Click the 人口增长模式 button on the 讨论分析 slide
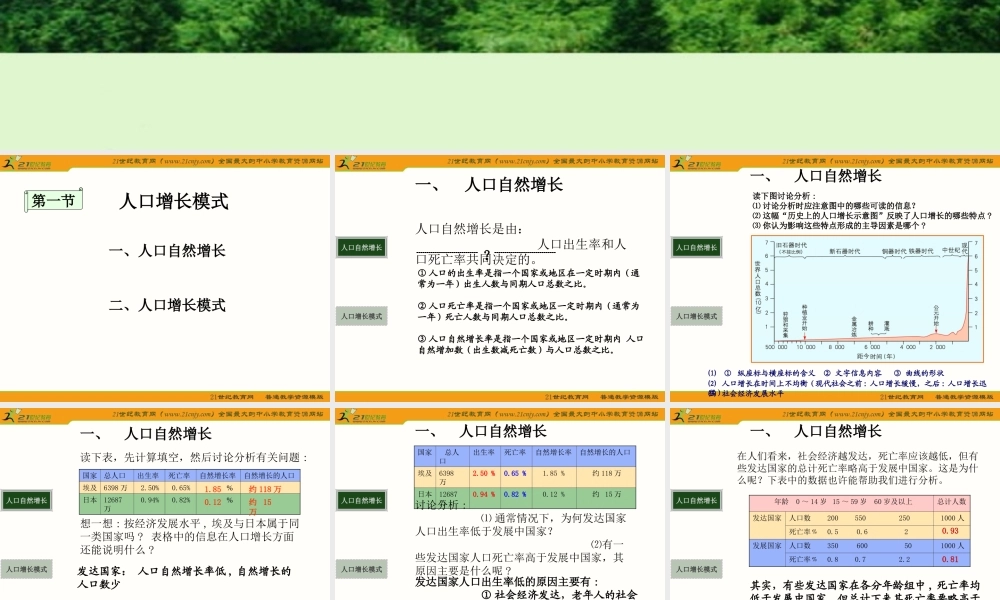The height and width of the screenshot is (600, 1000). 362,569
